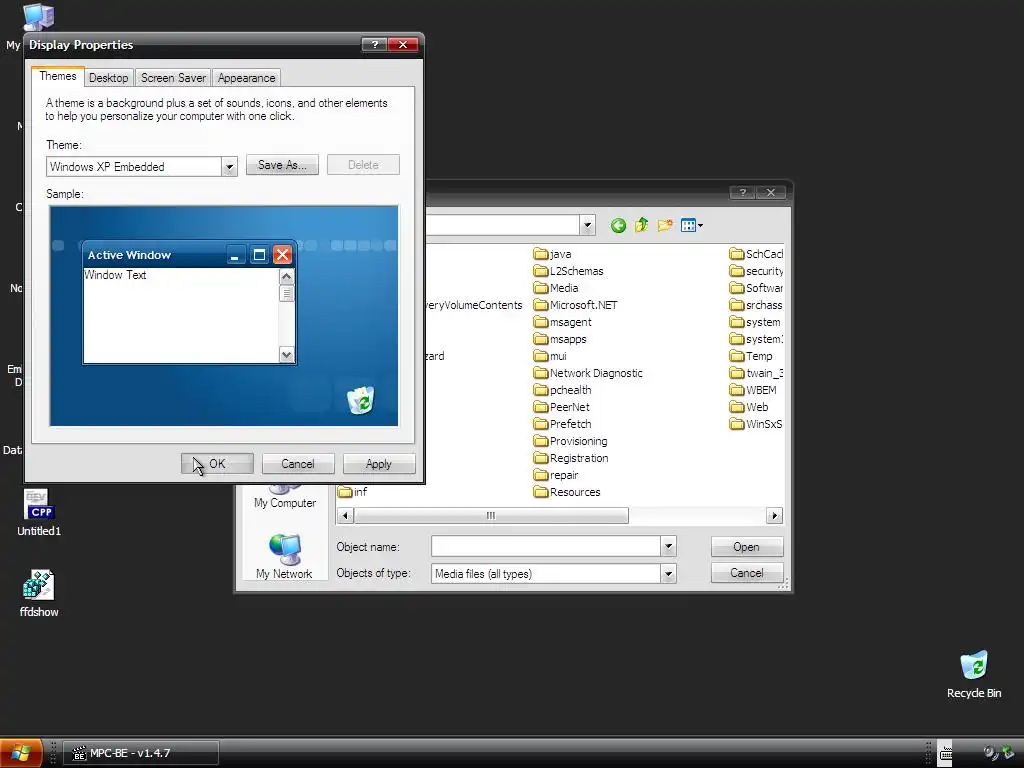Click Help button in Display Properties title
The image size is (1024, 768).
[374, 44]
